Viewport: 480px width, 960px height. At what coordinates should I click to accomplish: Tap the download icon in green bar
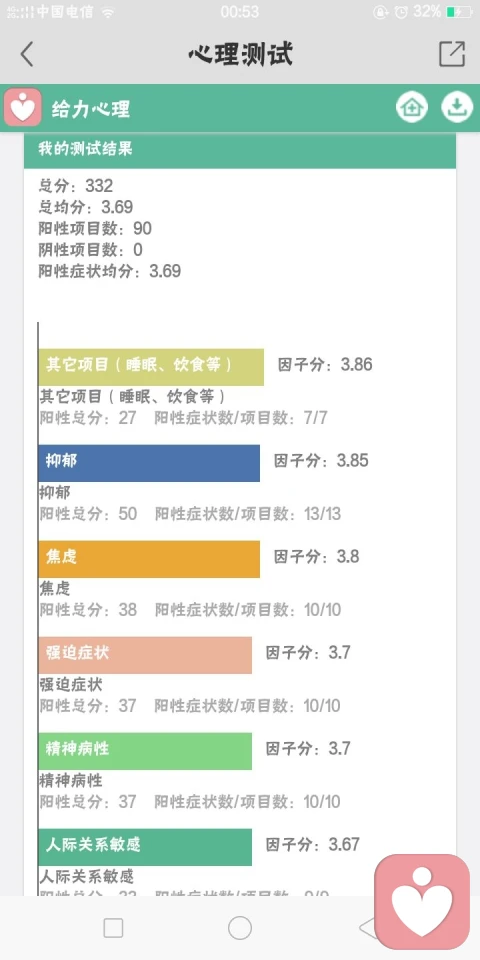[x=457, y=107]
